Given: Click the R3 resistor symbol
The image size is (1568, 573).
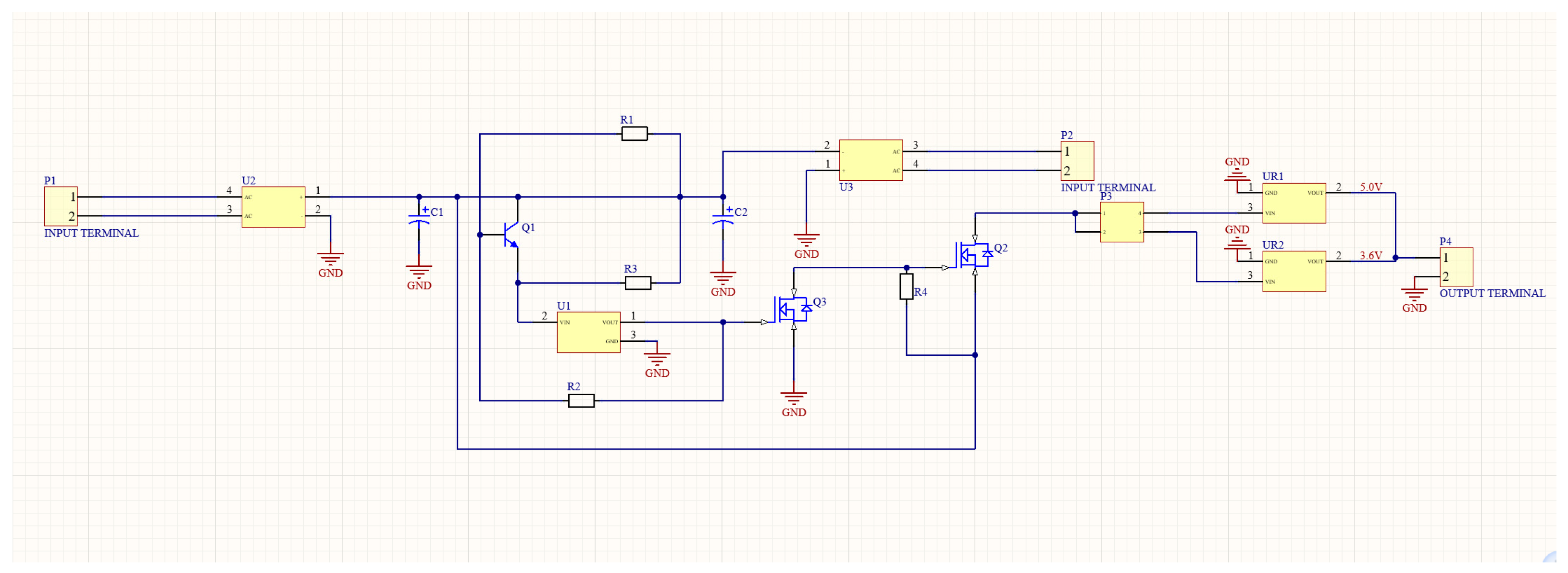Looking at the screenshot, I should click(638, 283).
